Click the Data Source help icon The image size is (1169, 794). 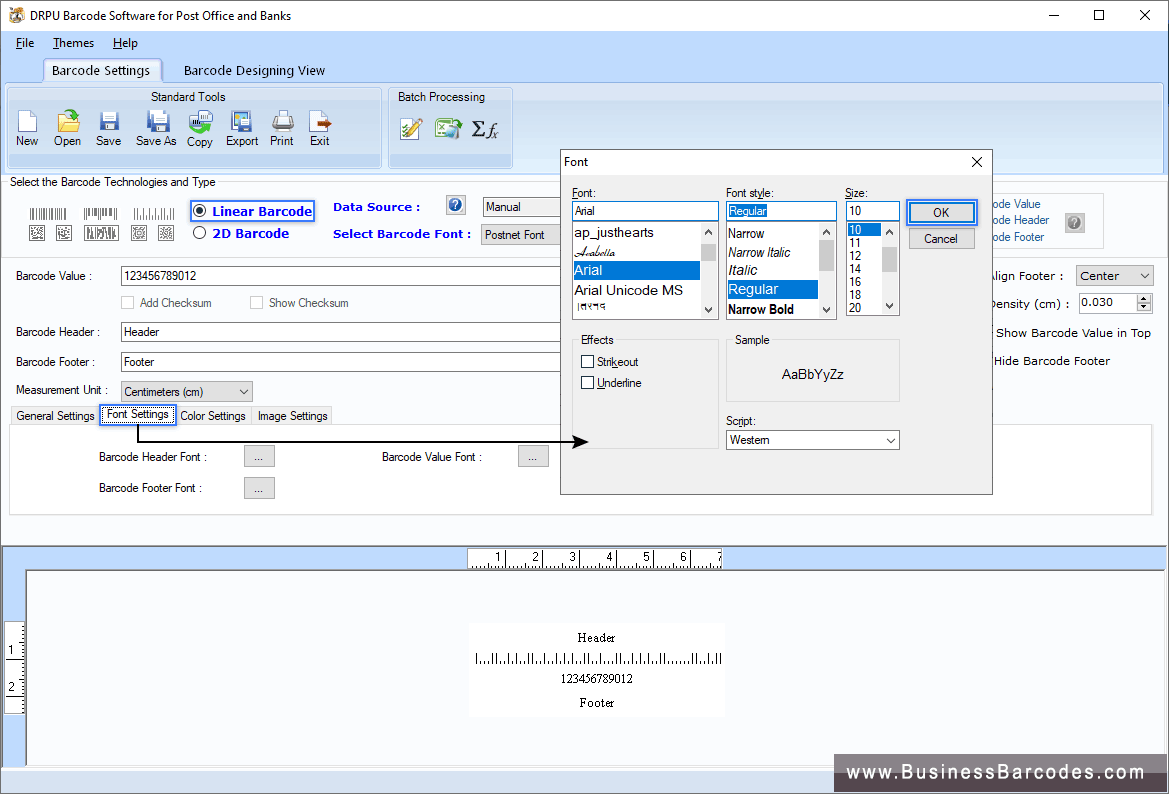(x=455, y=204)
